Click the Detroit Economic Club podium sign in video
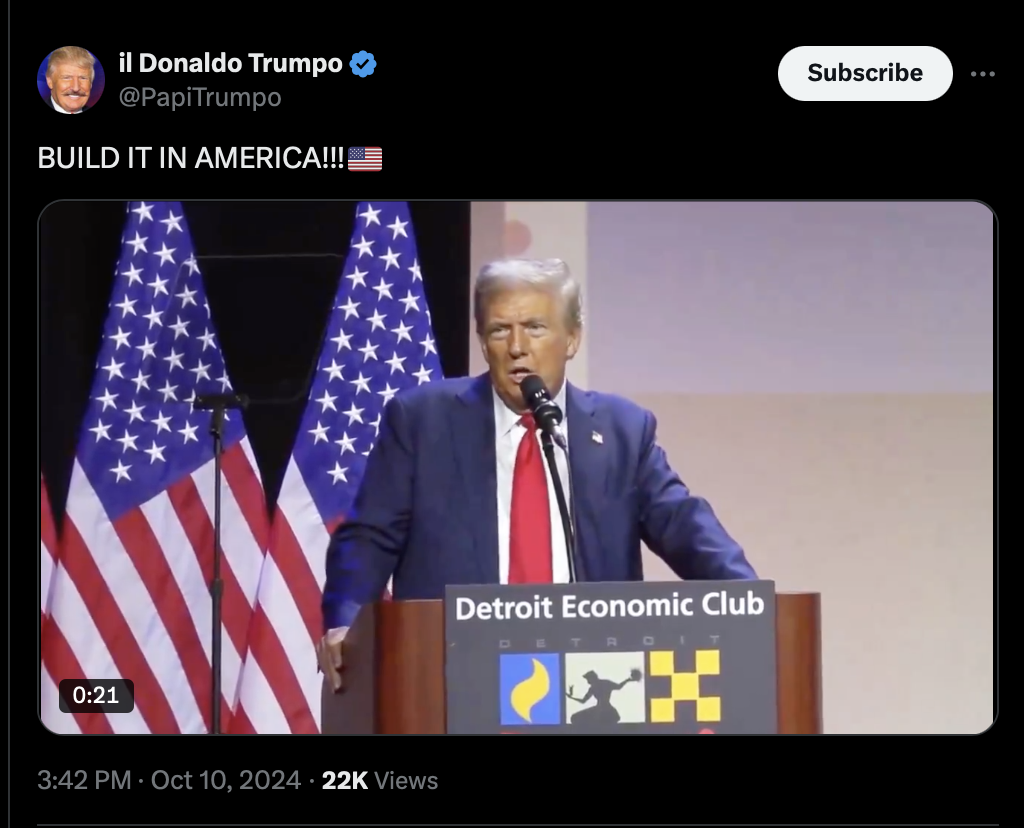The height and width of the screenshot is (828, 1024). pos(610,657)
